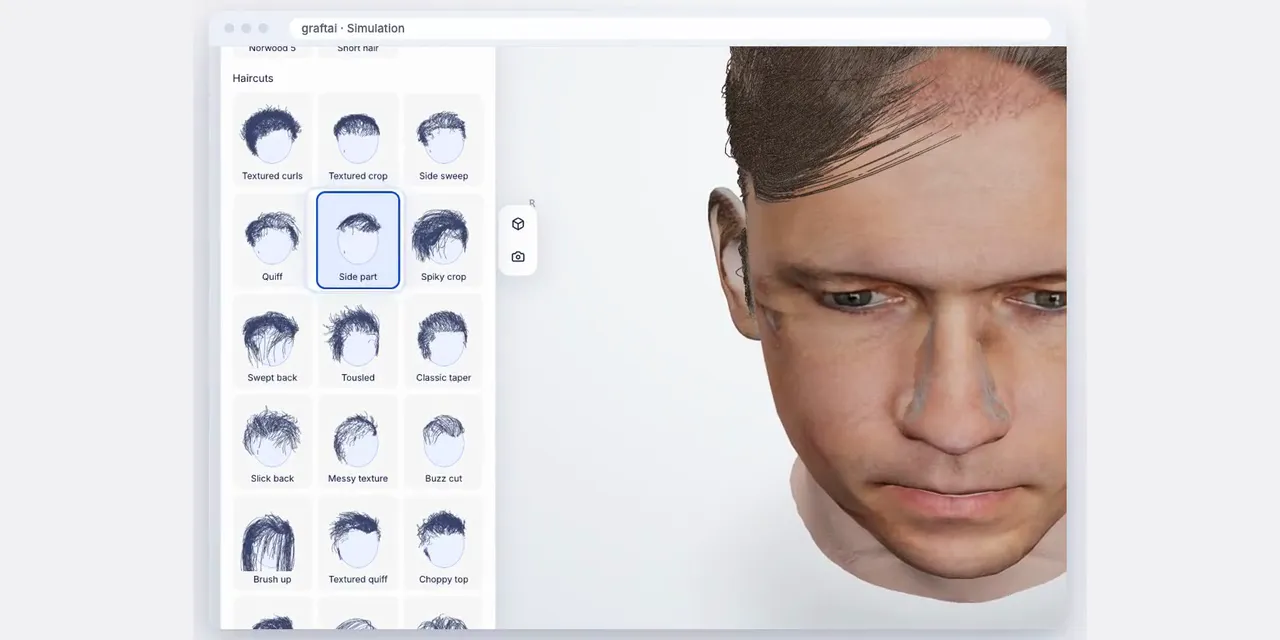1280x640 pixels.
Task: Select the Buzz cut haircut
Action: pos(443,442)
